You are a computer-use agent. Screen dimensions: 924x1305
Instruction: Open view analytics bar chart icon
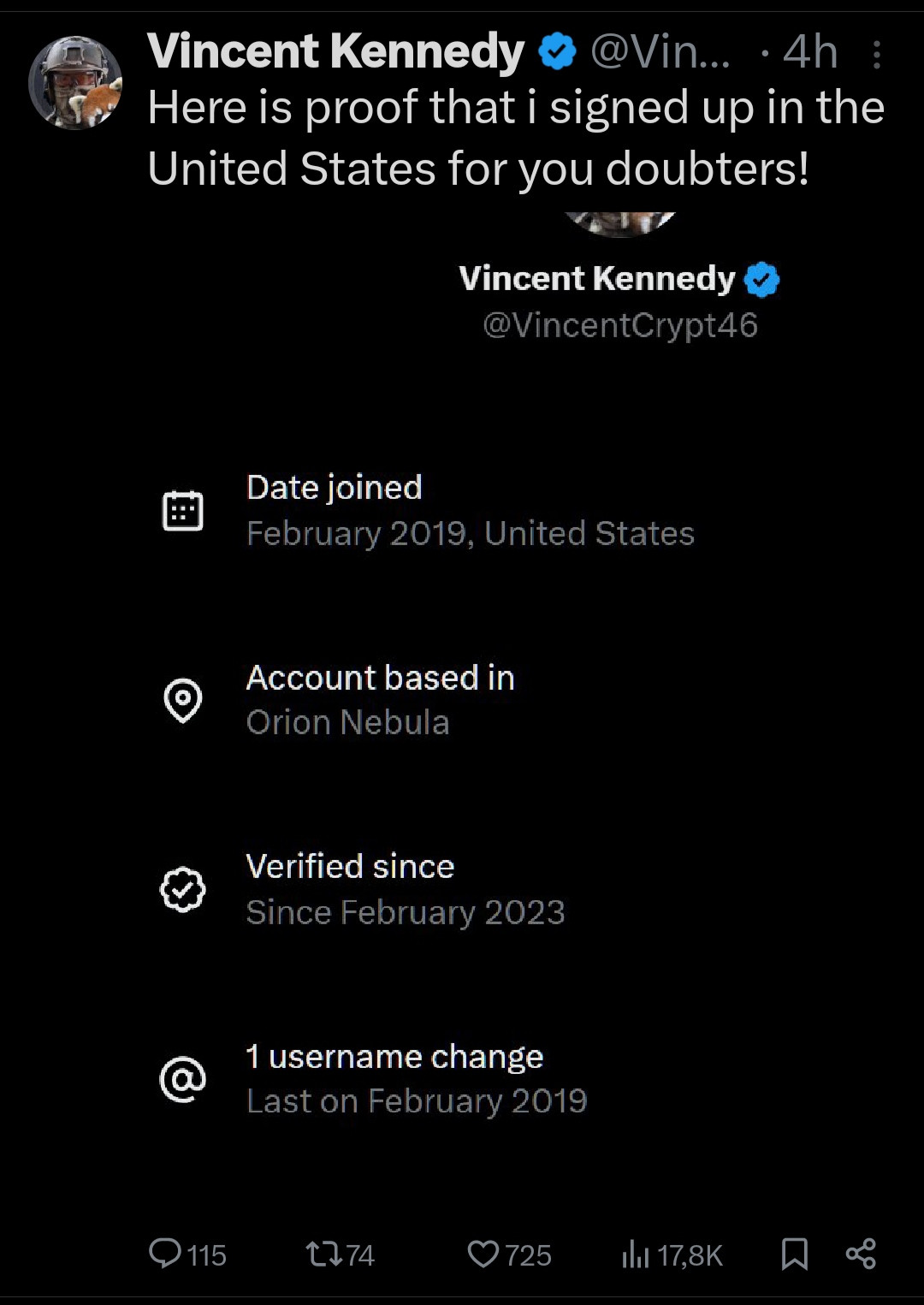(635, 1255)
